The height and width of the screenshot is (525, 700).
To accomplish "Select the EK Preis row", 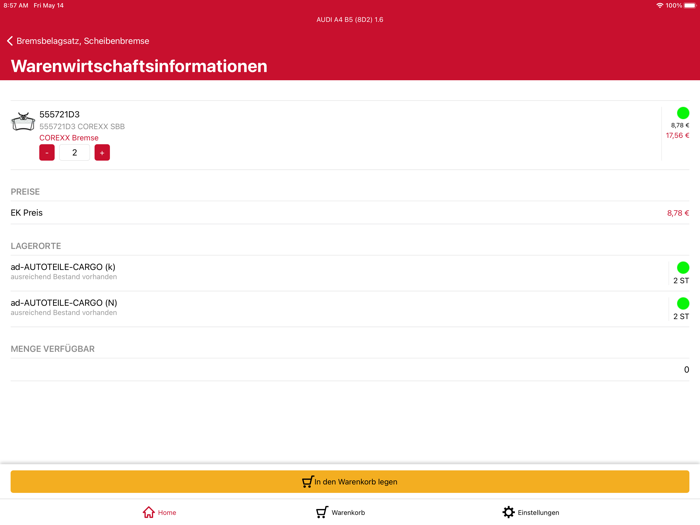I will point(350,213).
